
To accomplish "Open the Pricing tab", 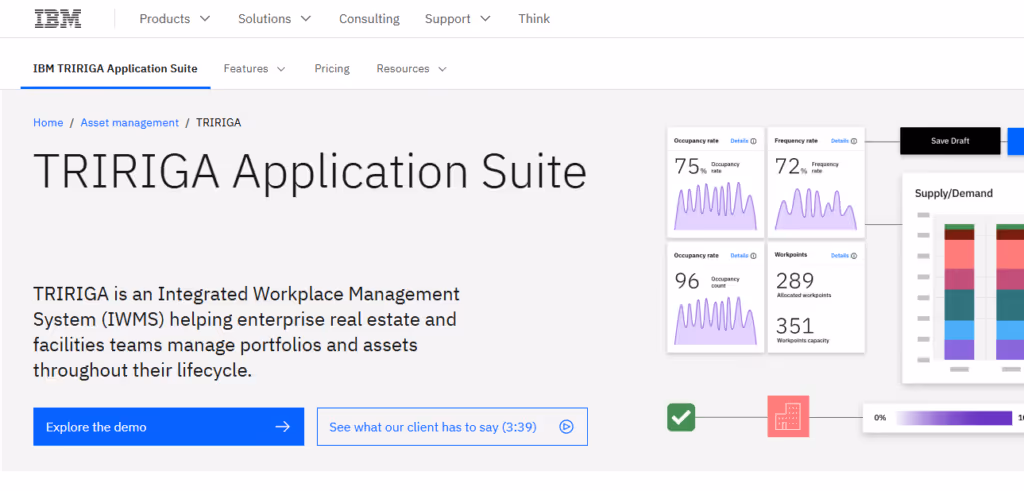I will (x=332, y=69).
